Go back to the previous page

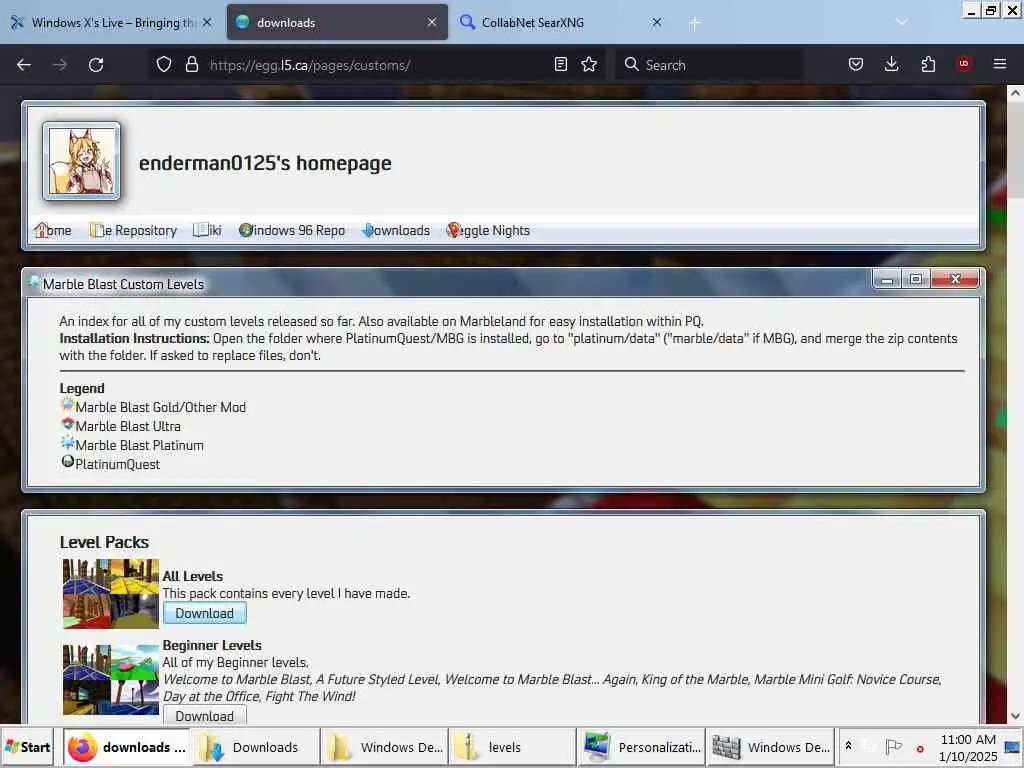[24, 65]
